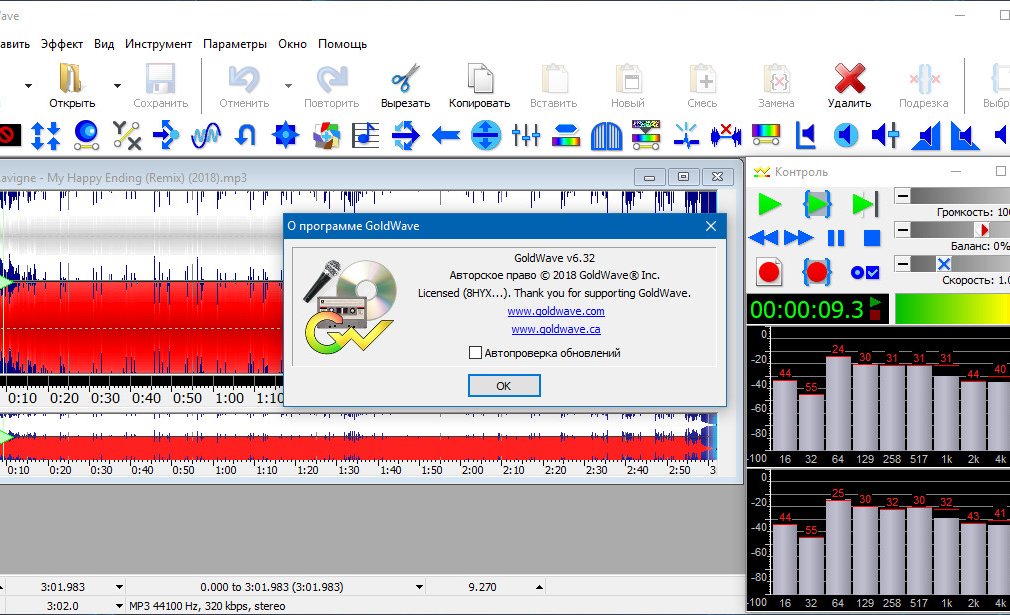The image size is (1010, 615).
Task: Expand the dropdown arrow beside Отменить
Action: (x=288, y=86)
